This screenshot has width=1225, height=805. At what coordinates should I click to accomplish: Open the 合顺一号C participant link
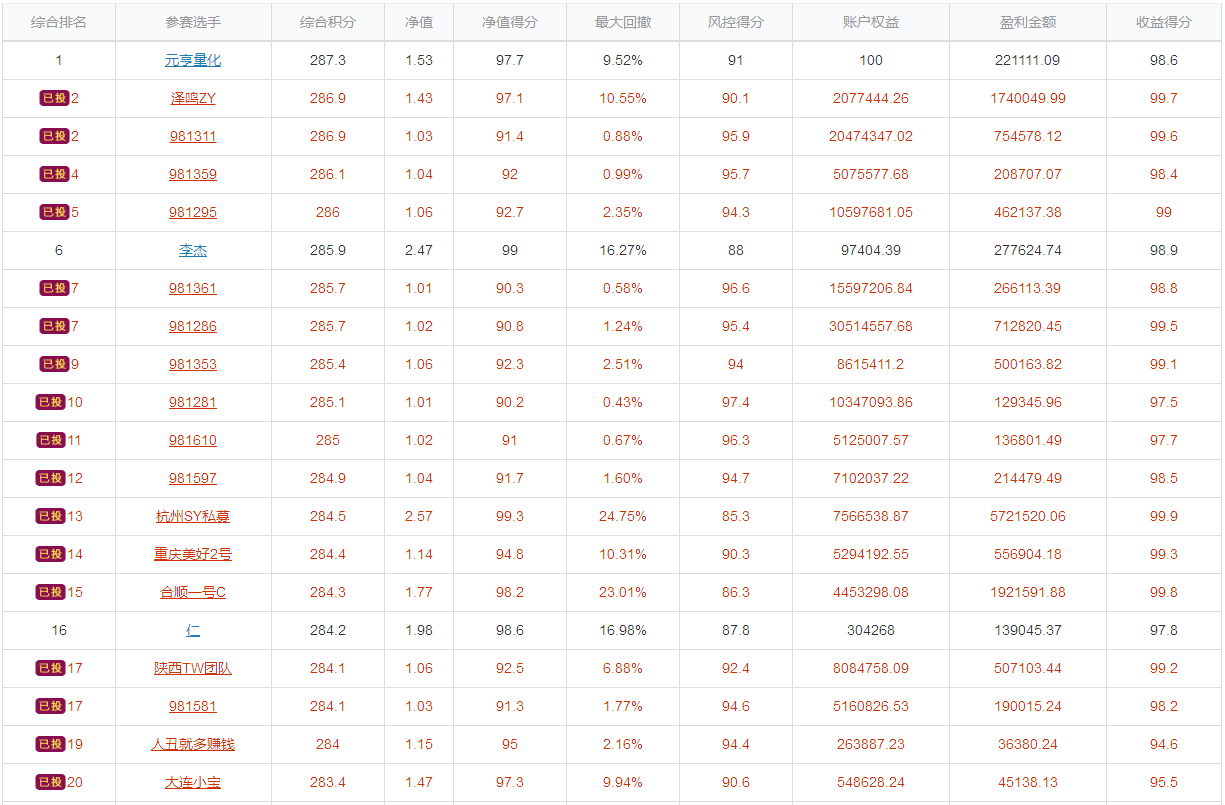pos(193,592)
